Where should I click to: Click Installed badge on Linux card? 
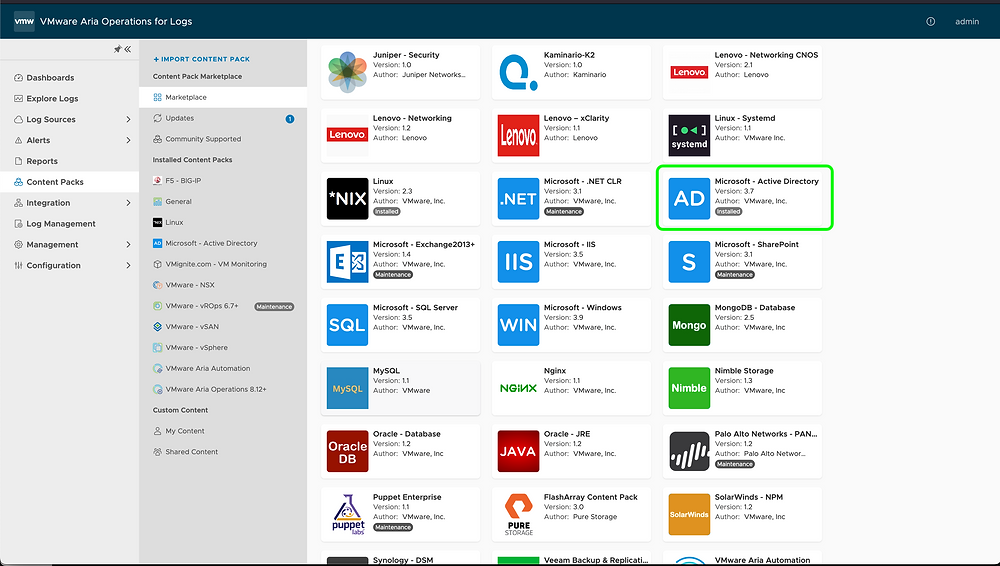point(386,211)
